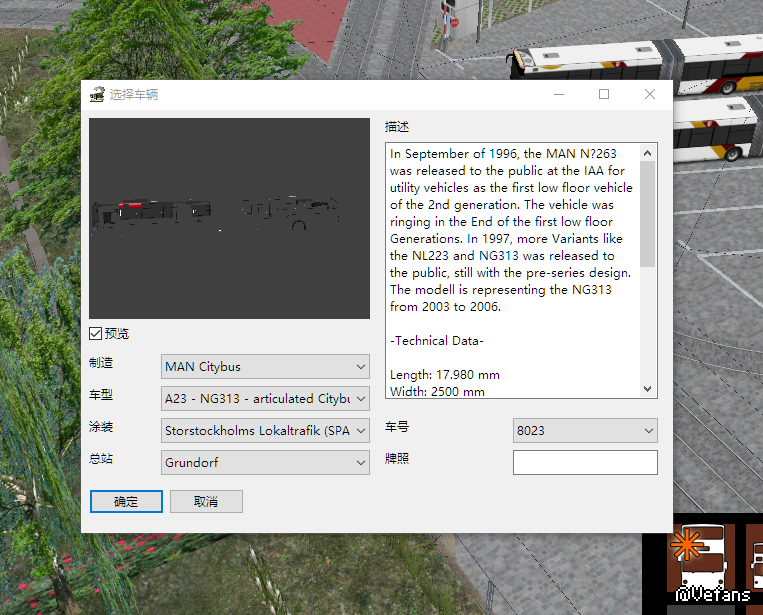Click the description scrollbar down arrow
763x615 pixels.
pyautogui.click(x=647, y=389)
